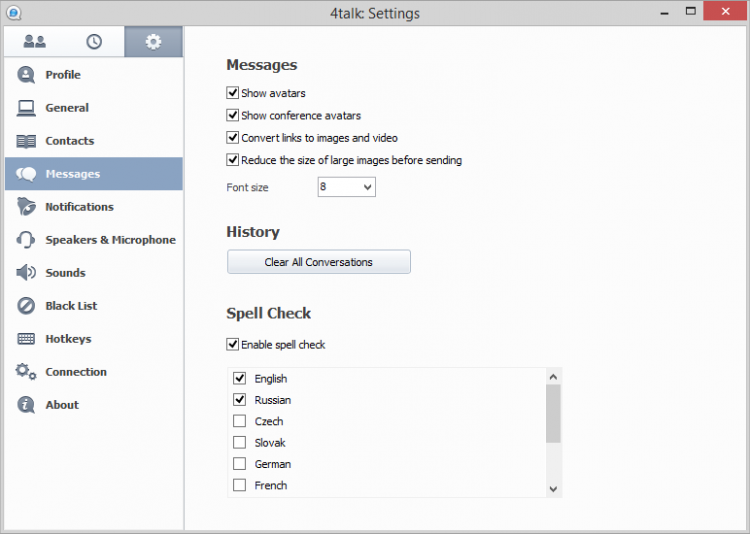Select the Notifications sidebar icon
This screenshot has height=534, width=750.
[x=26, y=207]
